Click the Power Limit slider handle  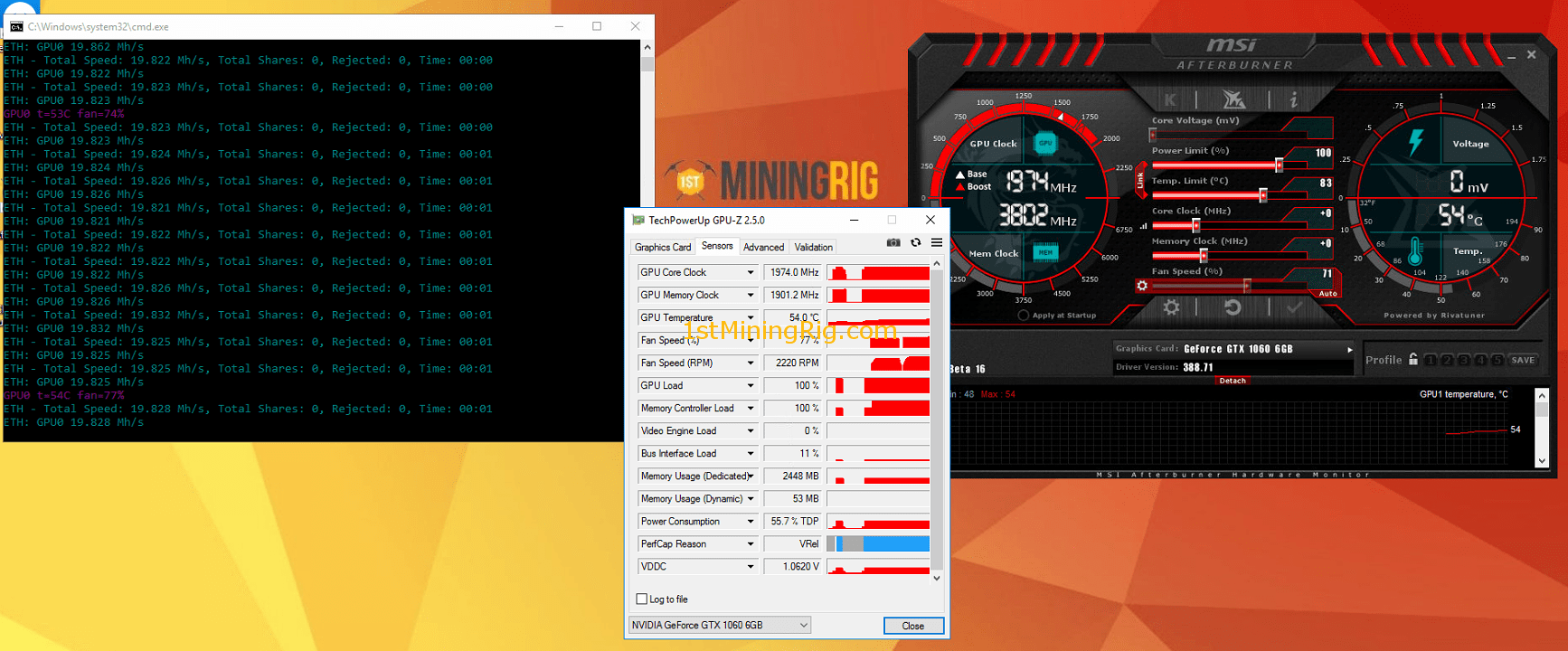tap(1279, 165)
